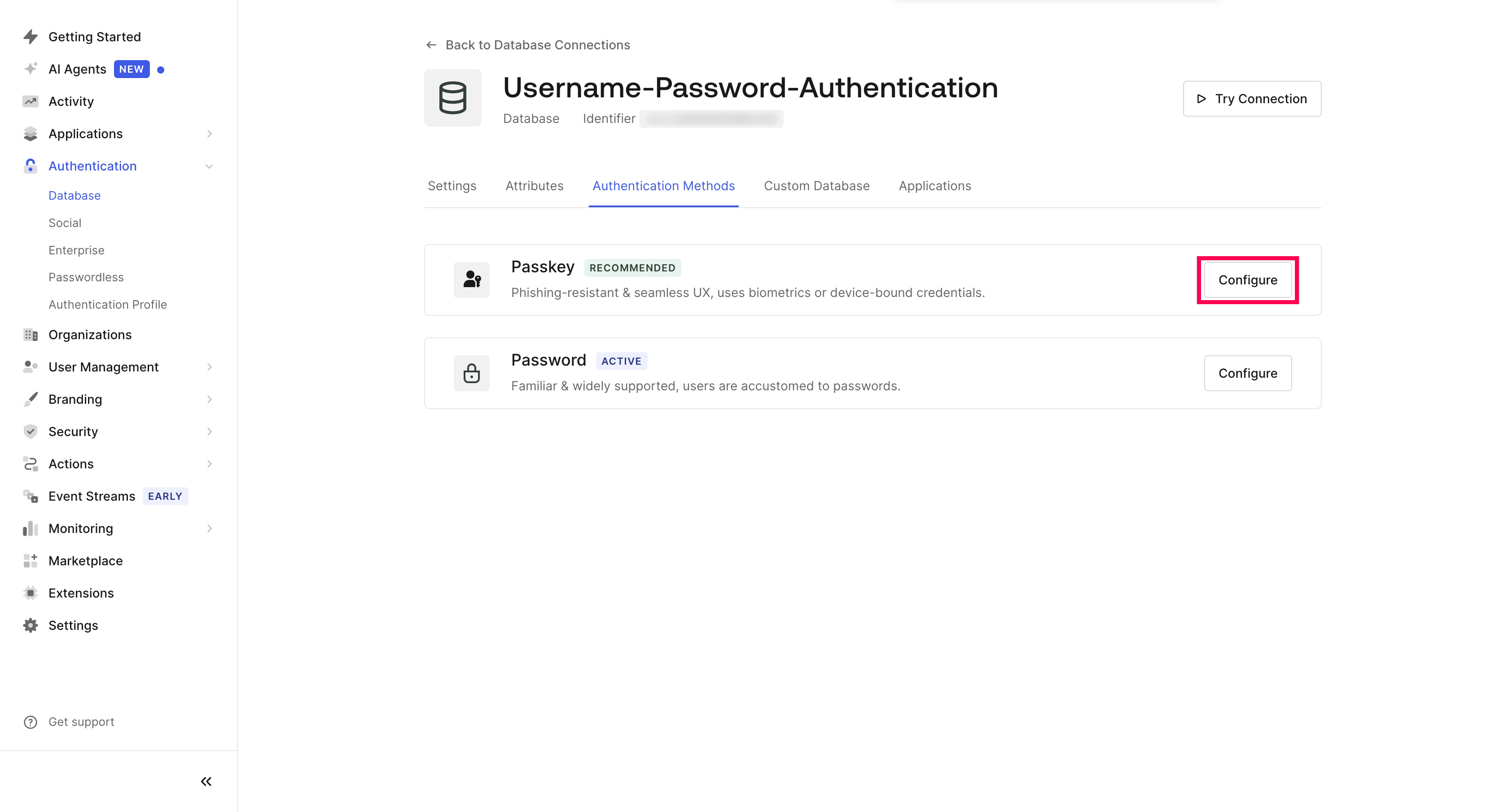Viewport: 1491px width, 812px height.
Task: Switch to the Attributes tab
Action: coord(534,186)
